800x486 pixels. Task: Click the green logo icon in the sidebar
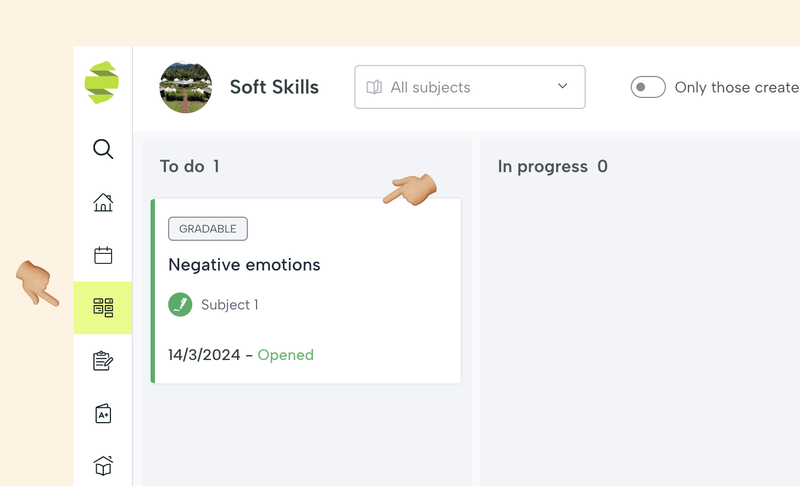[x=102, y=83]
